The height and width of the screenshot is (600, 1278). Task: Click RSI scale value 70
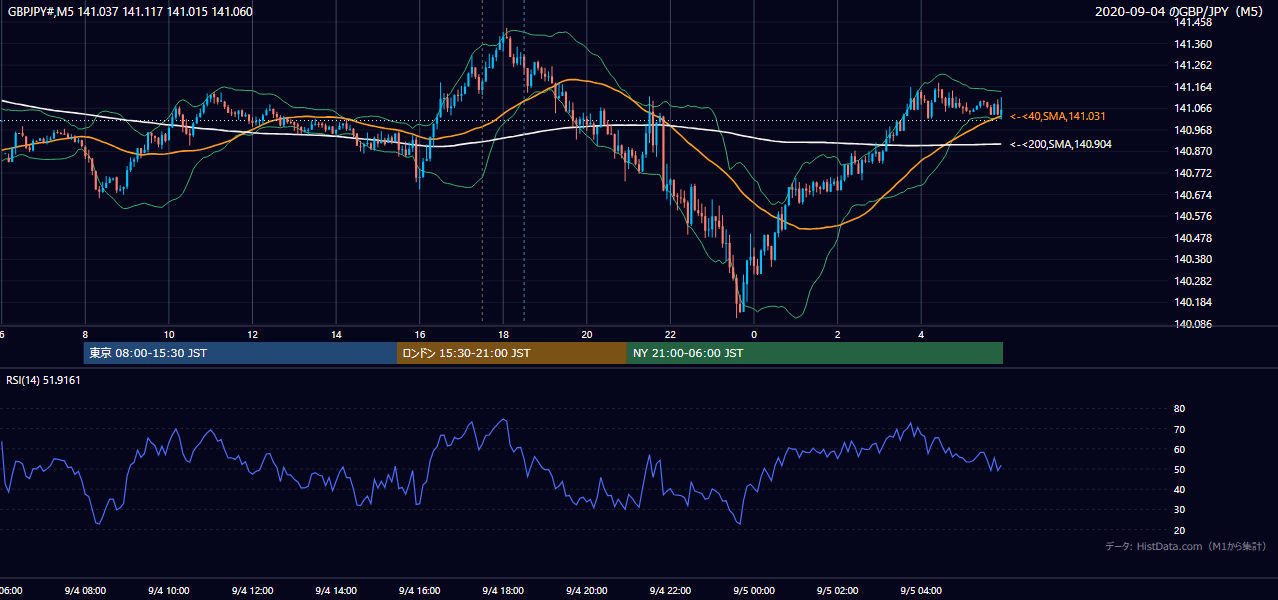click(x=1179, y=430)
